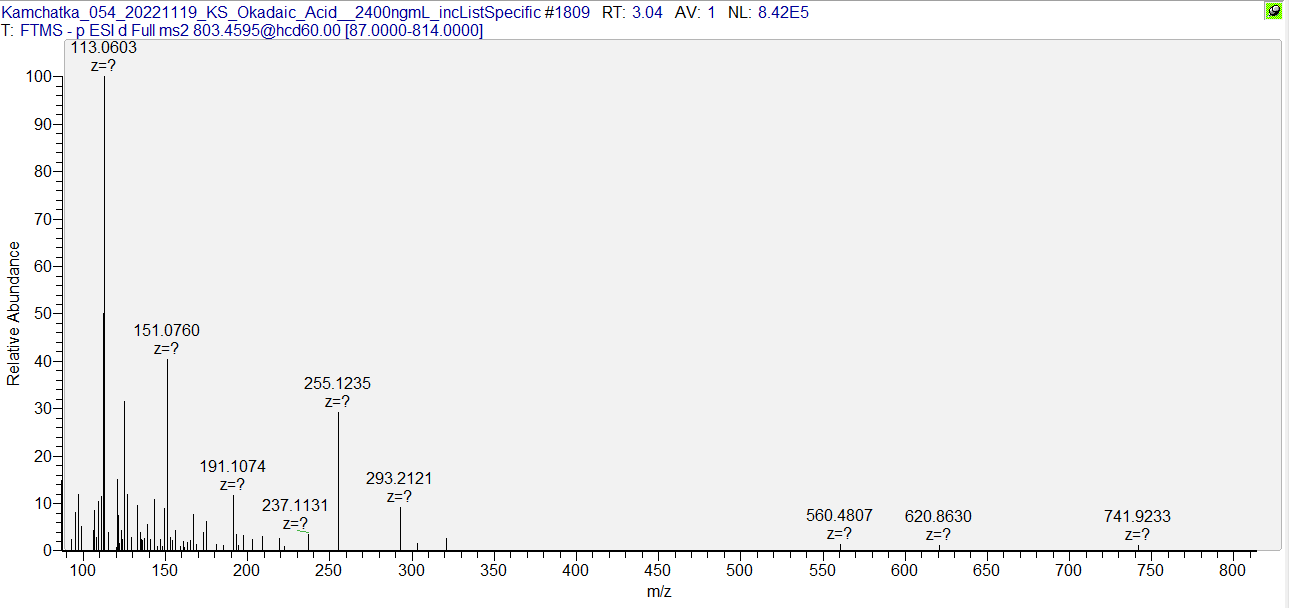Click the Relative Abundance axis title

tap(14, 313)
